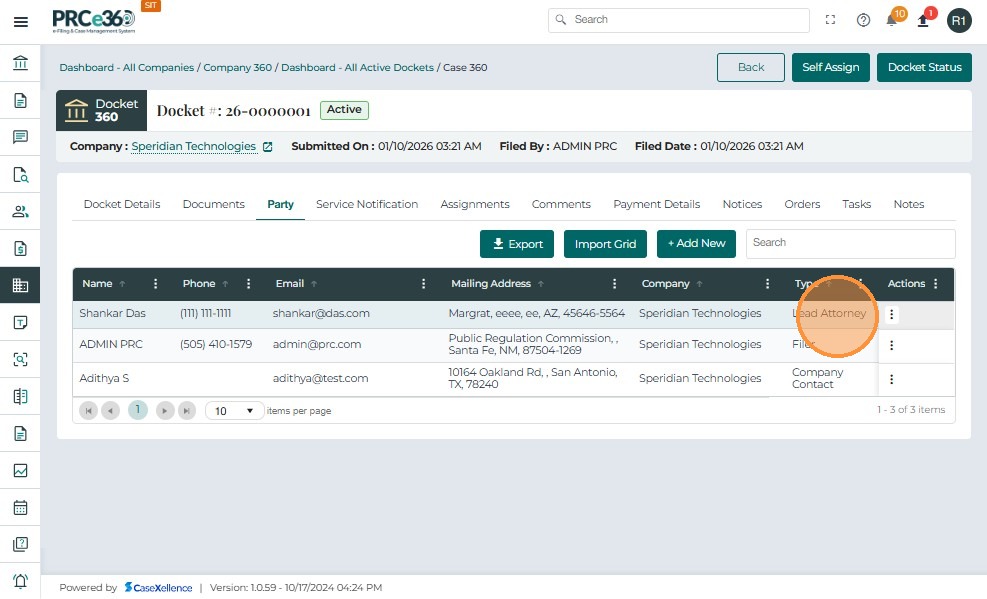Add New party button
The image size is (987, 599).
(x=696, y=244)
